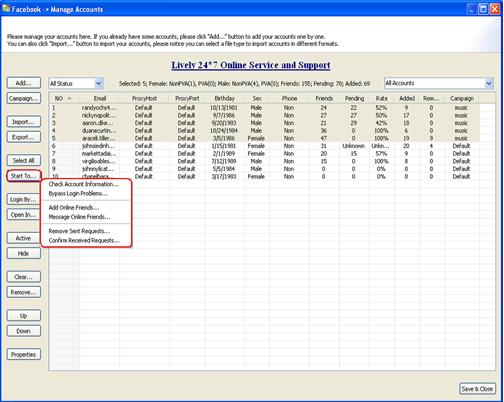
Task: Click the 57% rate cell
Action: pos(381,154)
